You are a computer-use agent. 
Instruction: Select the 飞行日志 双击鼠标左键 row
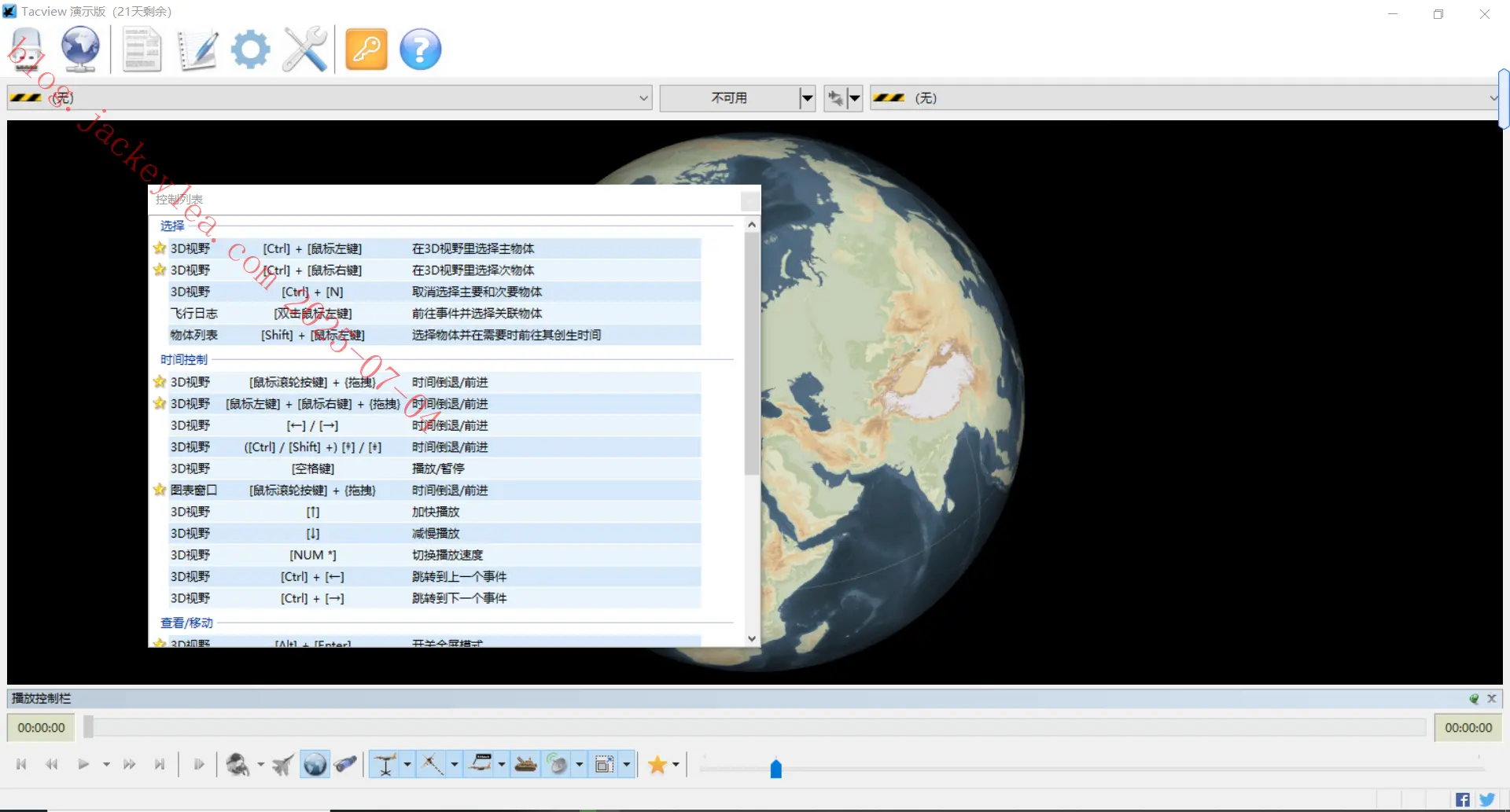435,314
